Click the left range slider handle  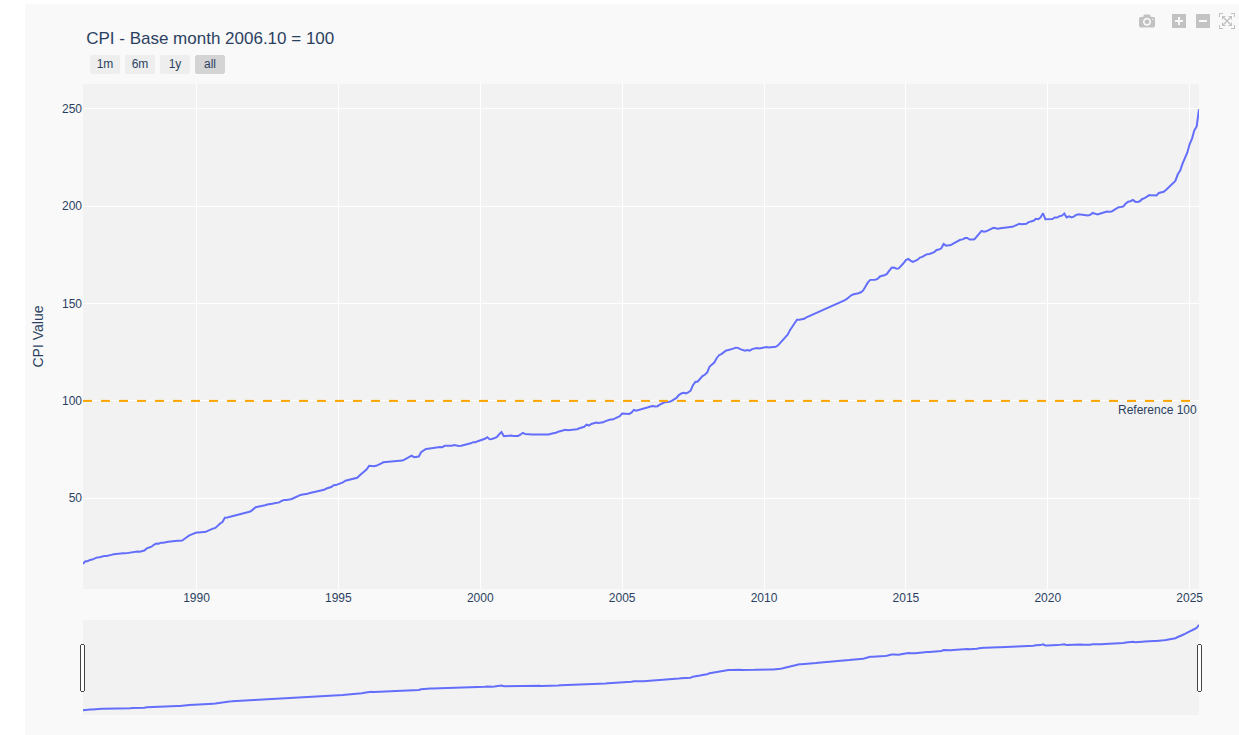click(x=83, y=668)
